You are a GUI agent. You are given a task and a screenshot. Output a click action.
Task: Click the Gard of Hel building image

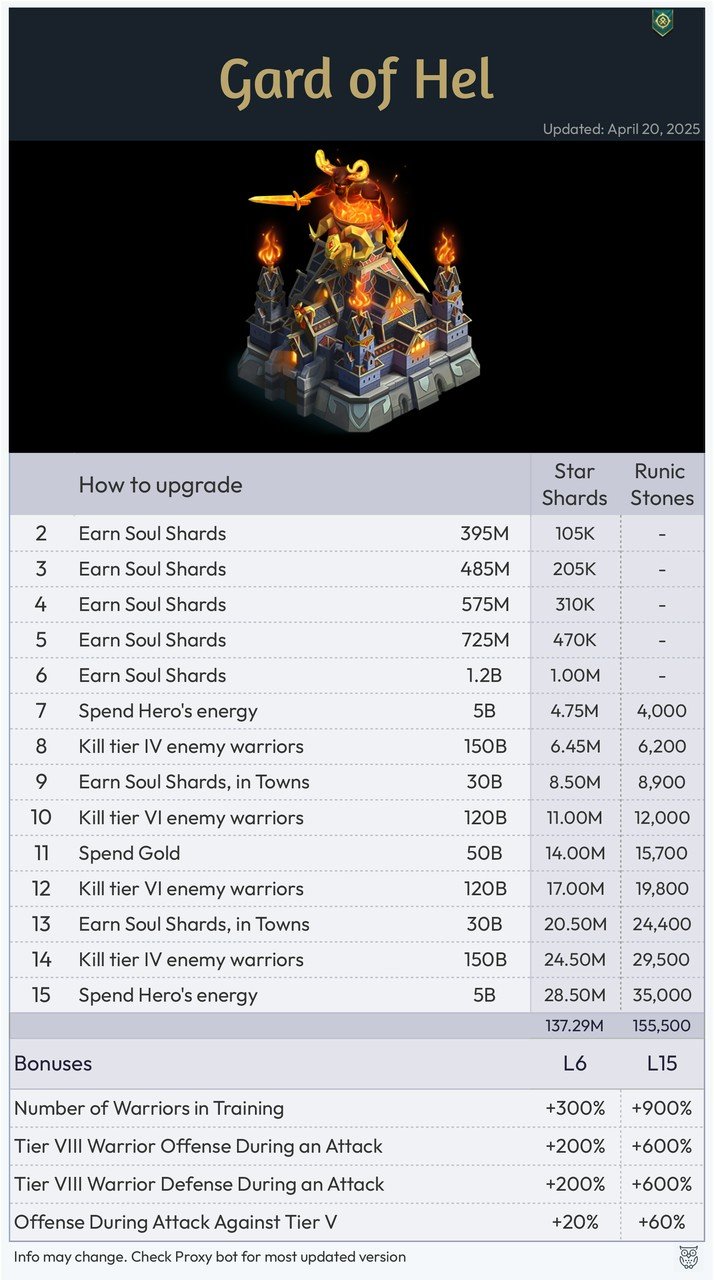coord(356,293)
